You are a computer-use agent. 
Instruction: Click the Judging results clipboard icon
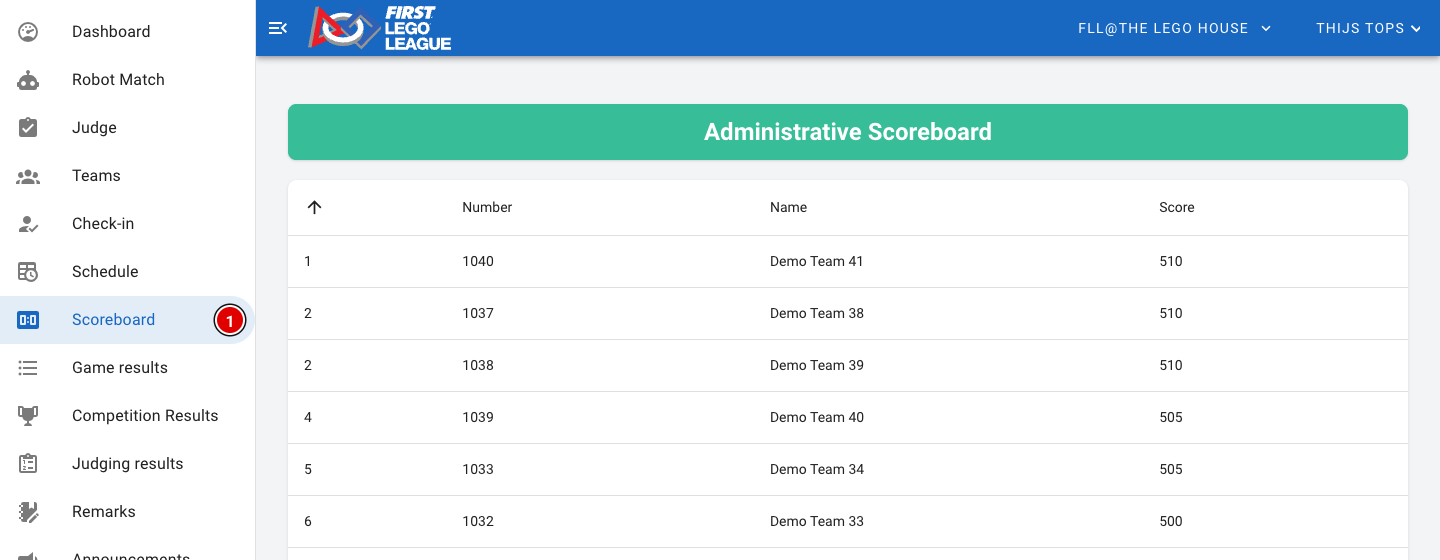pos(28,464)
